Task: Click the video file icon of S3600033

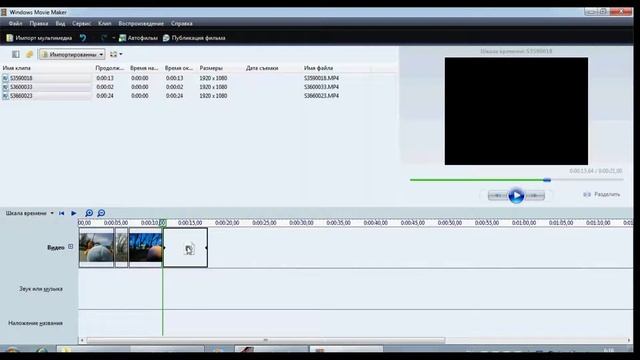Action: pos(5,87)
